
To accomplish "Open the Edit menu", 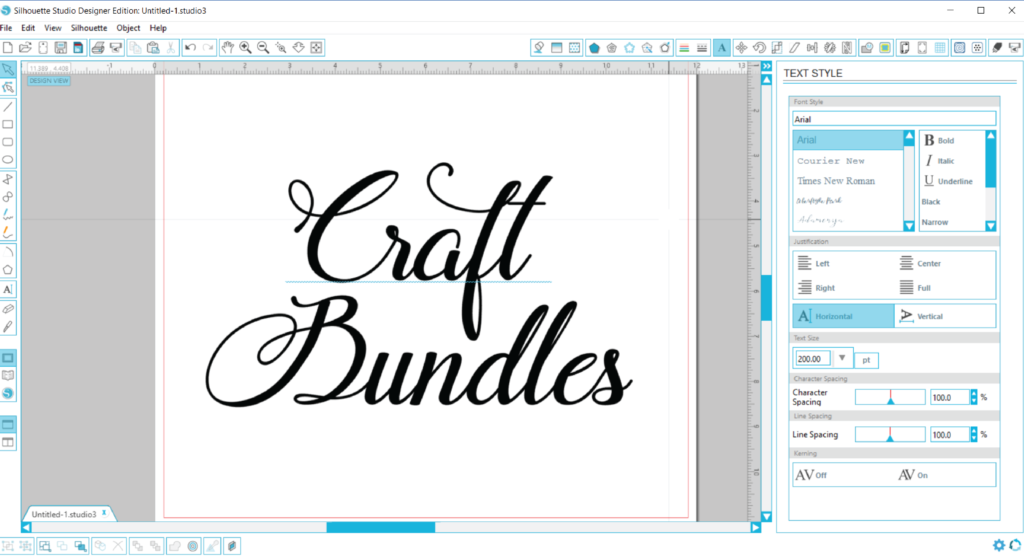I will [28, 28].
